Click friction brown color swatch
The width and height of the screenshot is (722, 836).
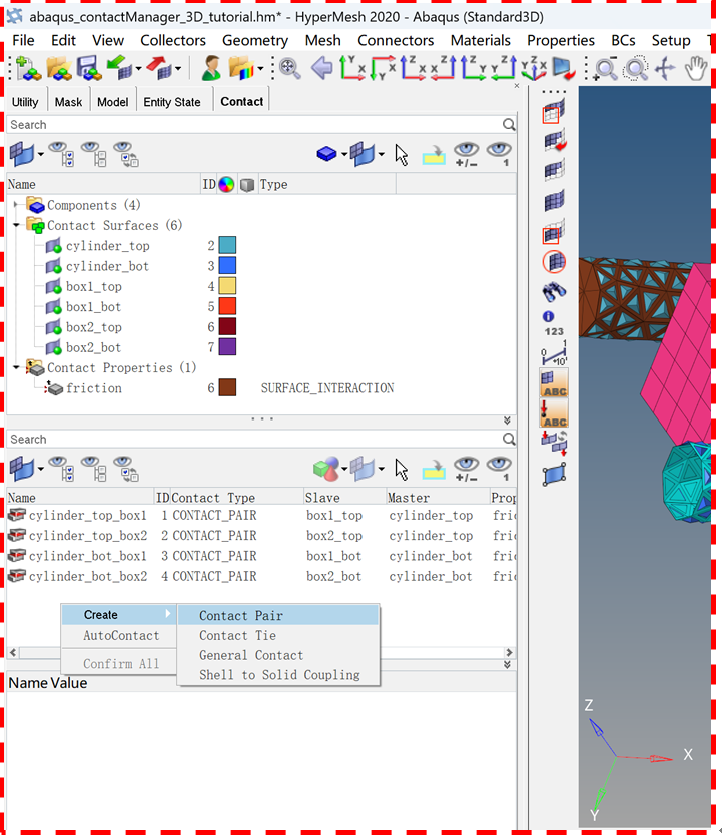coord(227,387)
